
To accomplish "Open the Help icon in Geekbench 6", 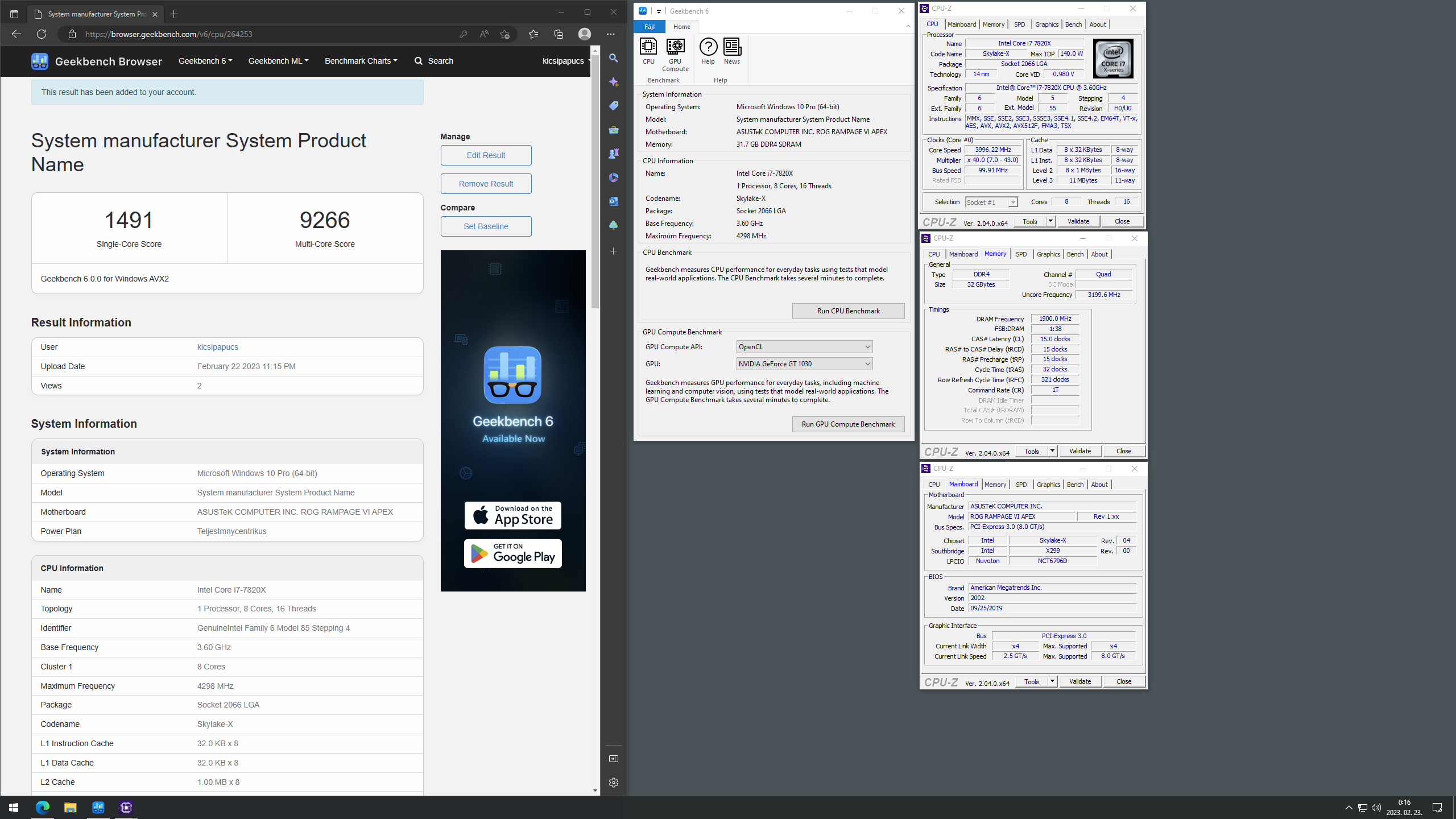I will pos(708,51).
